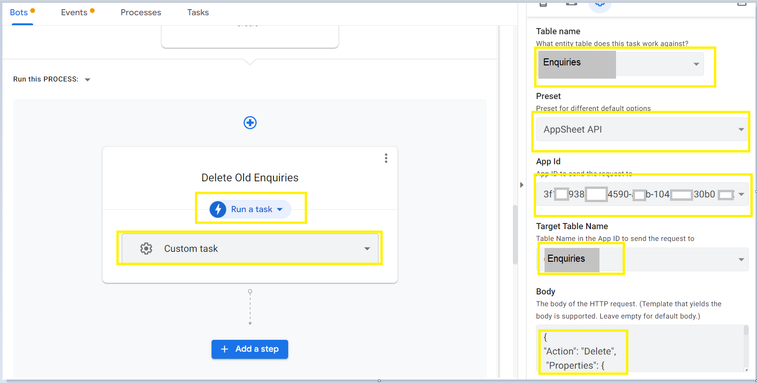Collapse the right panel using the arrow handle
This screenshot has width=757, height=383.
(521, 184)
